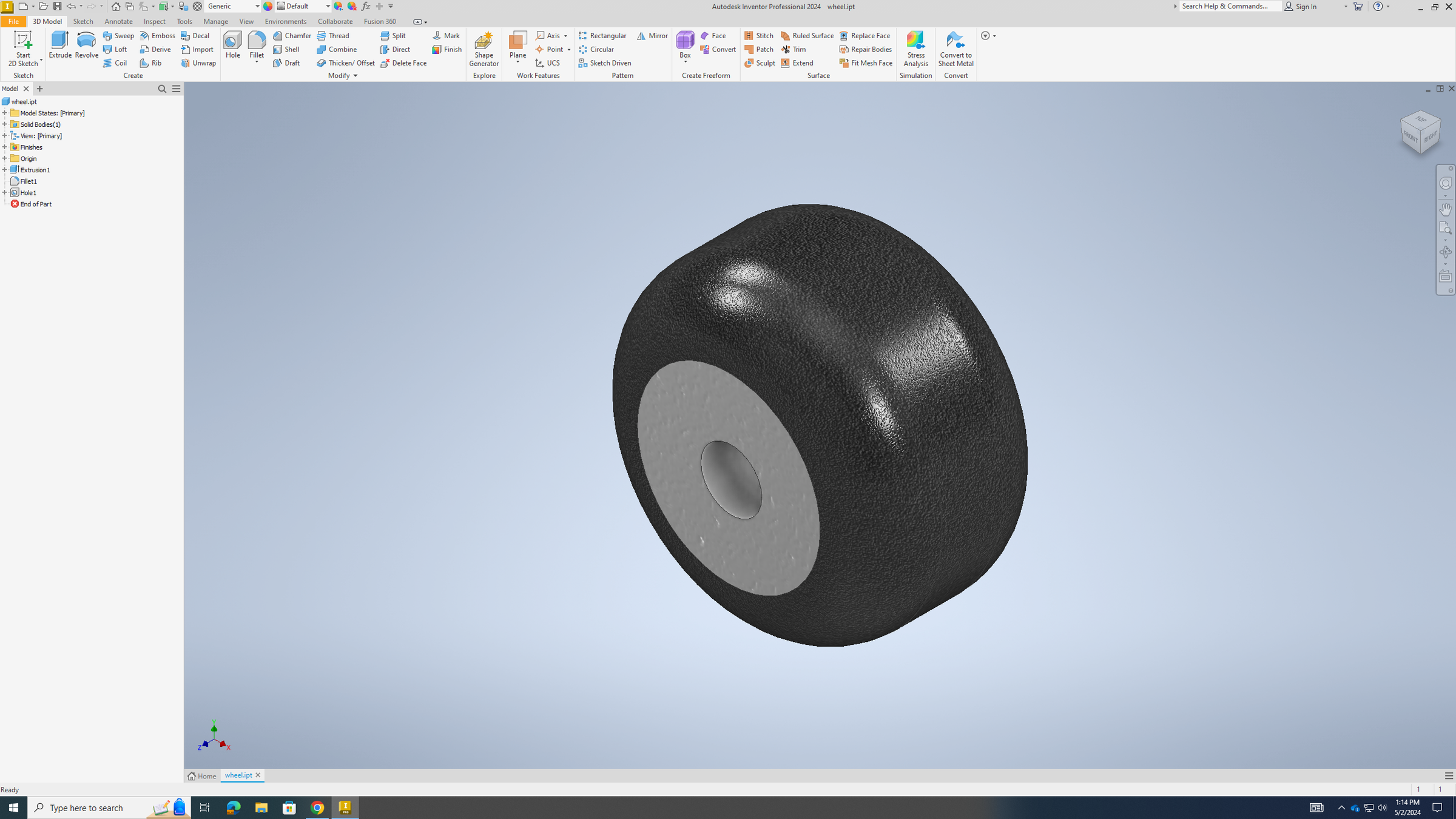Open the Fusion 360 ribbon tab
This screenshot has width=1456, height=819.
click(380, 21)
